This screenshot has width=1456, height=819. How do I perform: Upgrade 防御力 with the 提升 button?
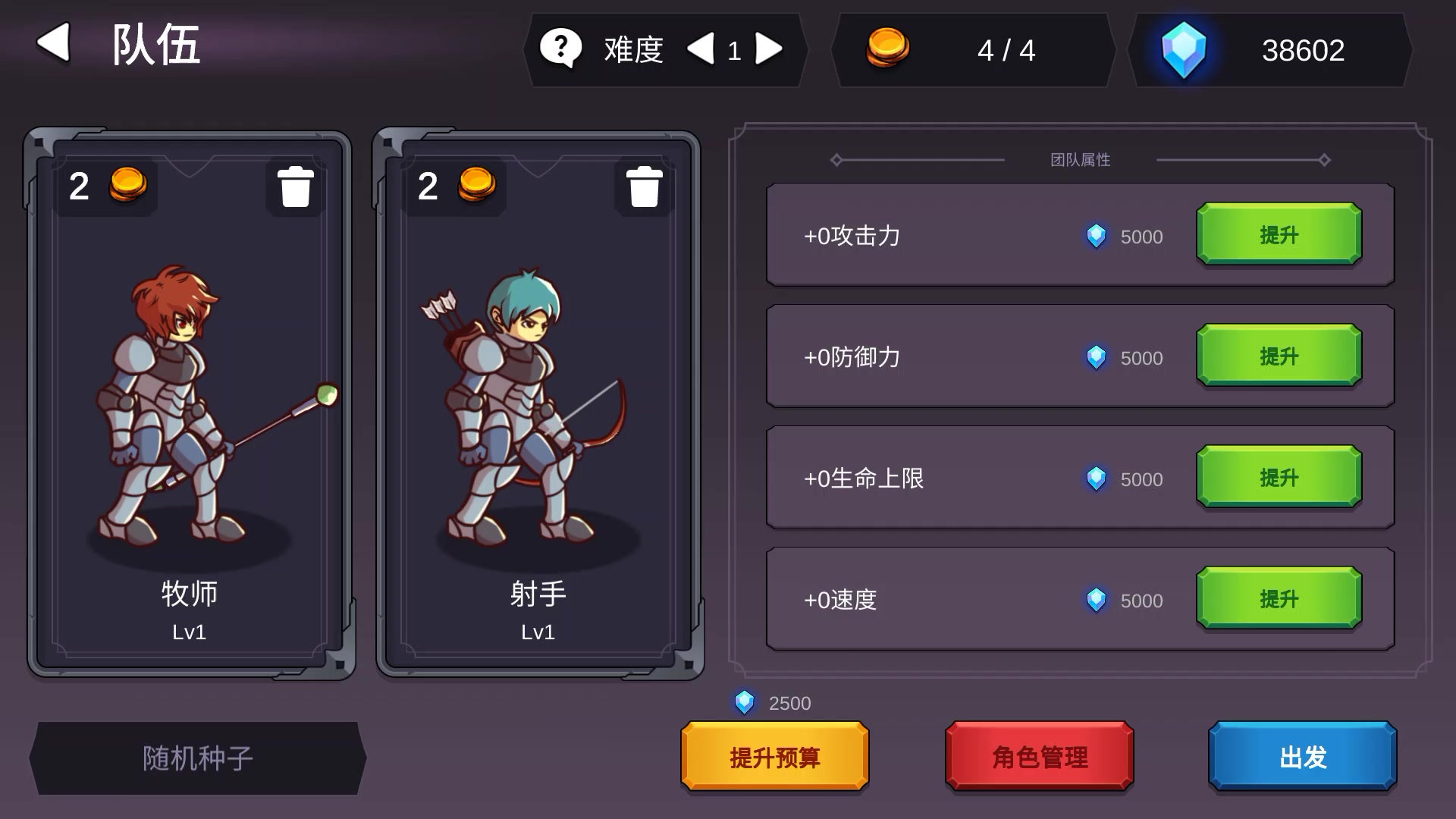[1279, 356]
